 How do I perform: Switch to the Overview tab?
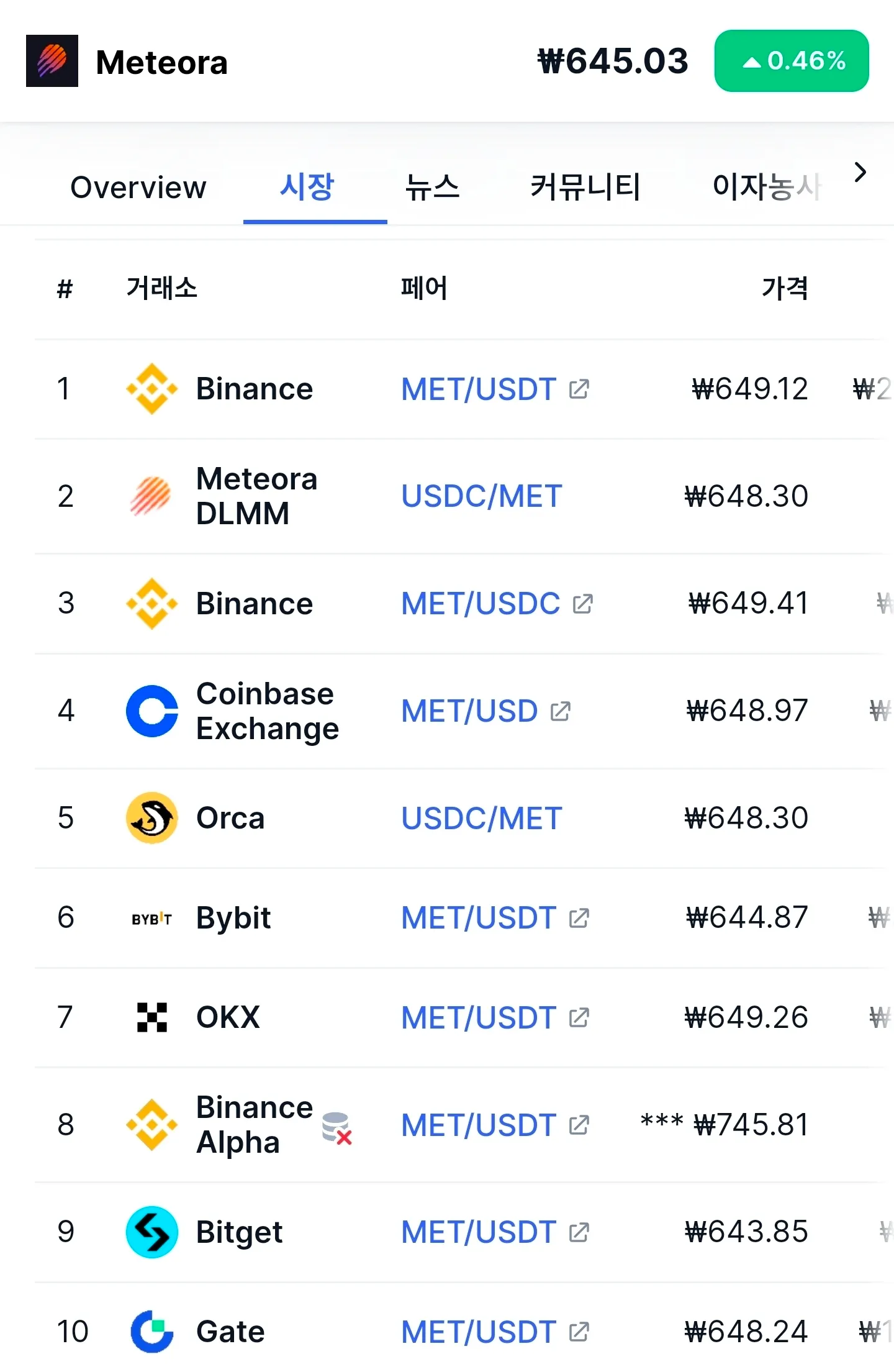point(138,188)
